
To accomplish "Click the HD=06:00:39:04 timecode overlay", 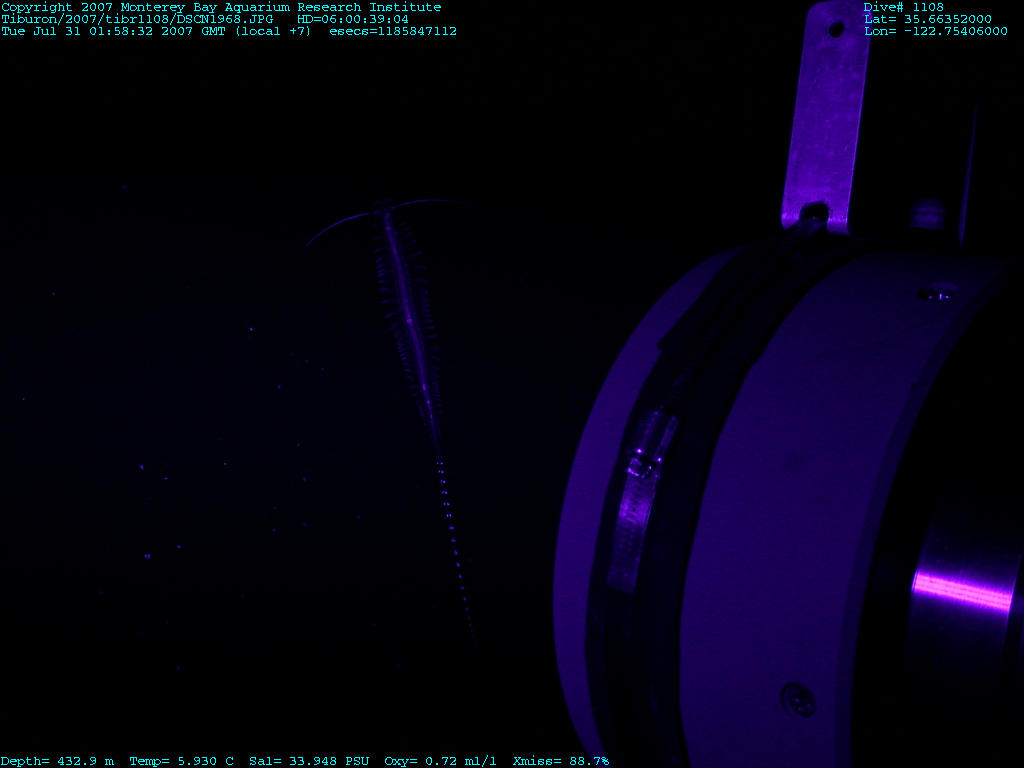I will click(352, 19).
